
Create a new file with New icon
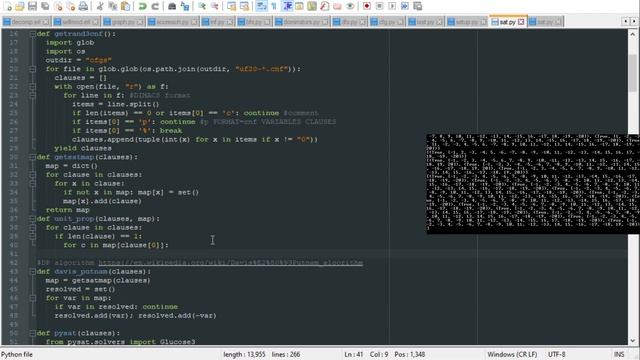click(x=8, y=6)
